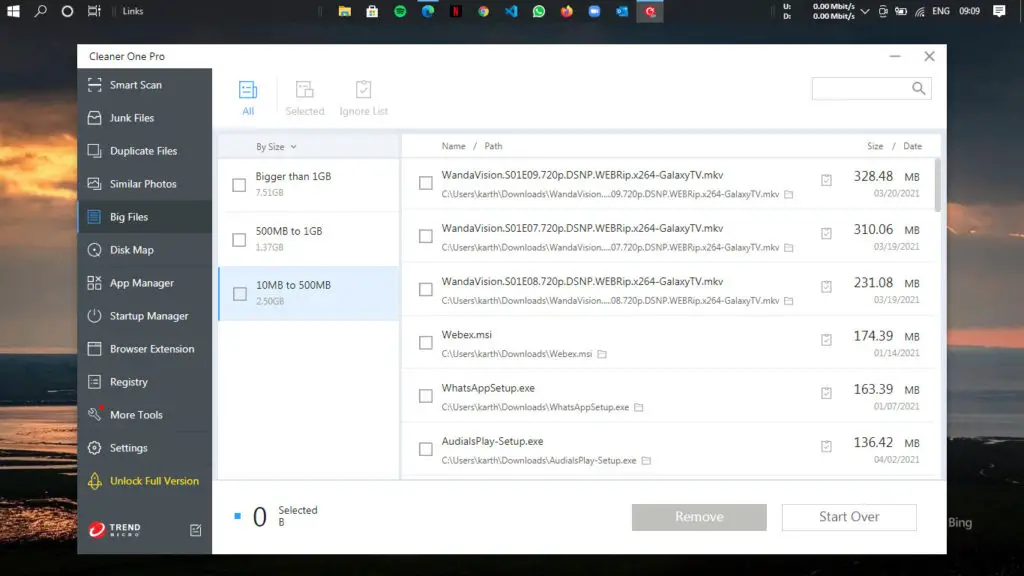Screen dimensions: 1024x576
Task: Tick the AudialsPlay-Setup.exe checkbox
Action: pos(426,449)
